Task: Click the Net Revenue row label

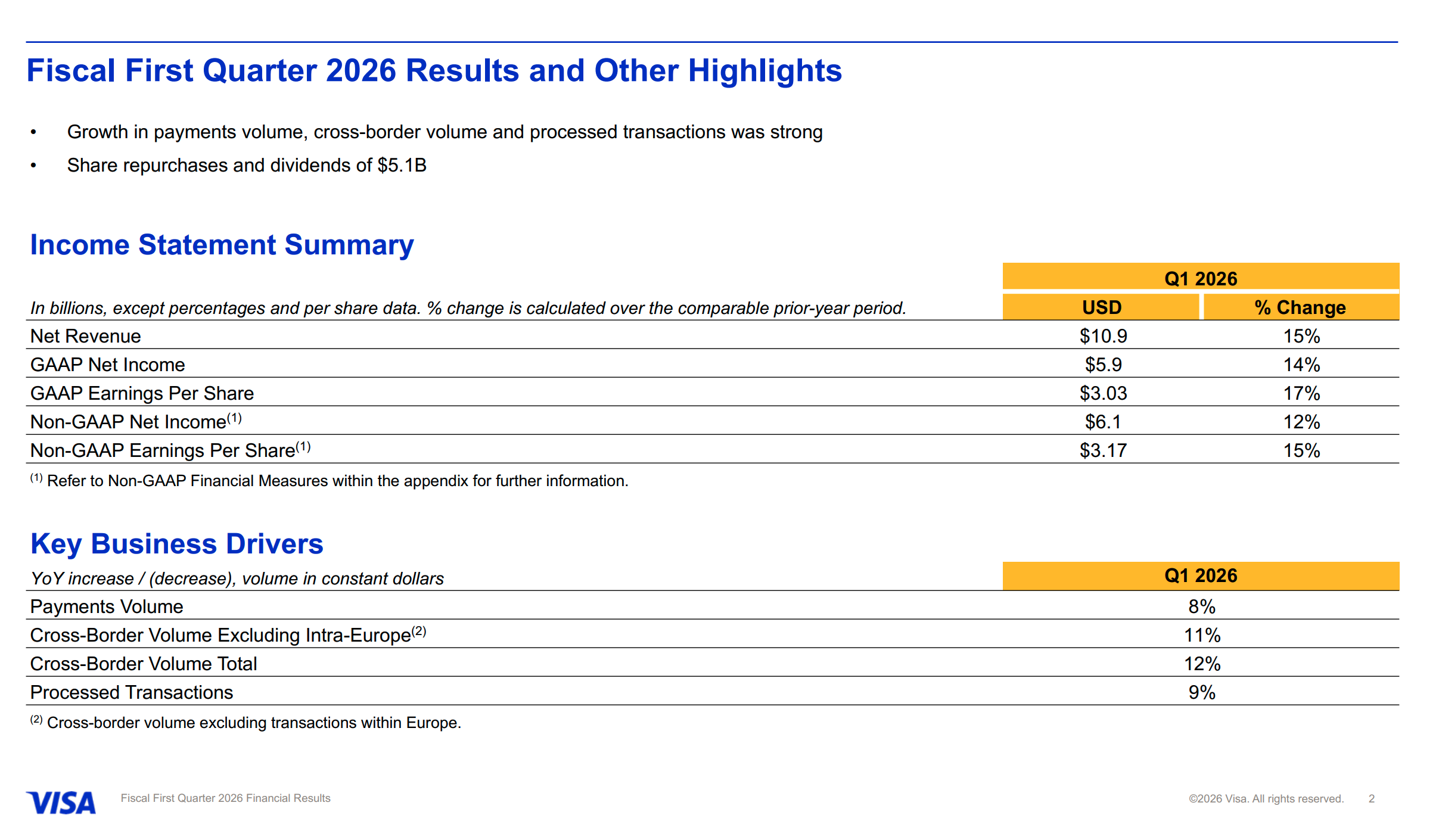Action: pyautogui.click(x=86, y=336)
